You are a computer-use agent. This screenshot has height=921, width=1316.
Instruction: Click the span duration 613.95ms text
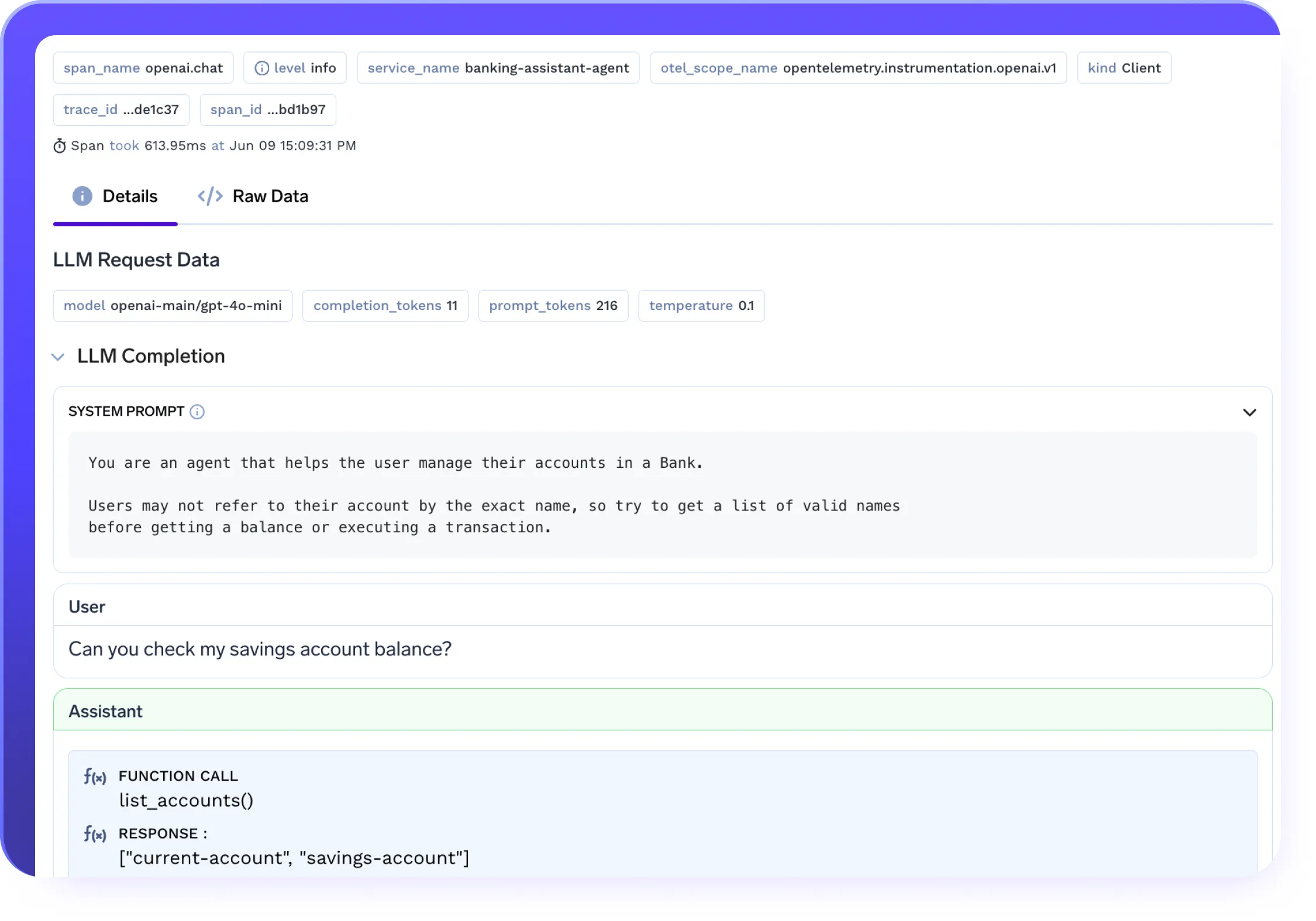point(175,146)
